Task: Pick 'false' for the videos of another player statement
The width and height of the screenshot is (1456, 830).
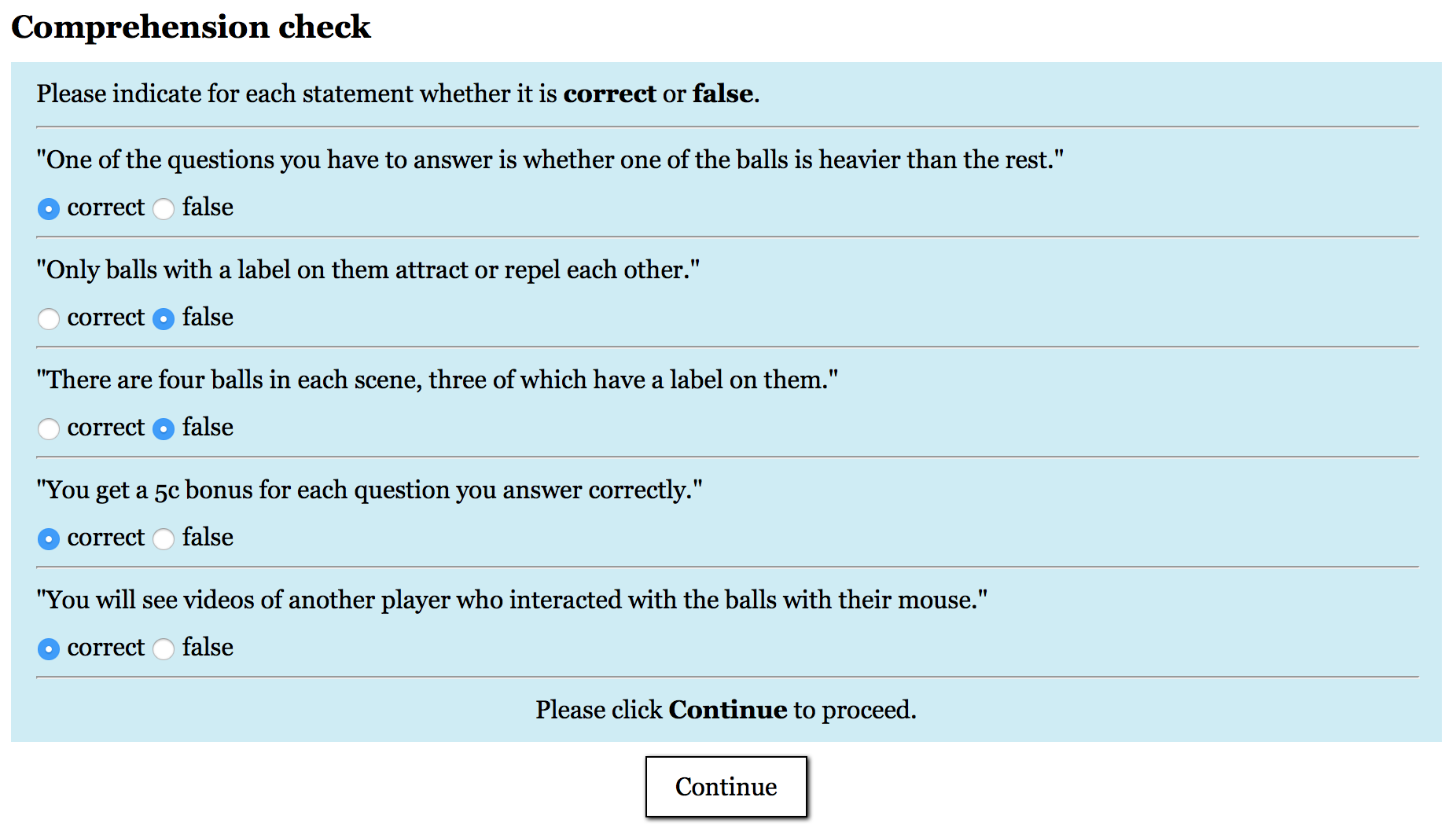Action: click(x=164, y=648)
